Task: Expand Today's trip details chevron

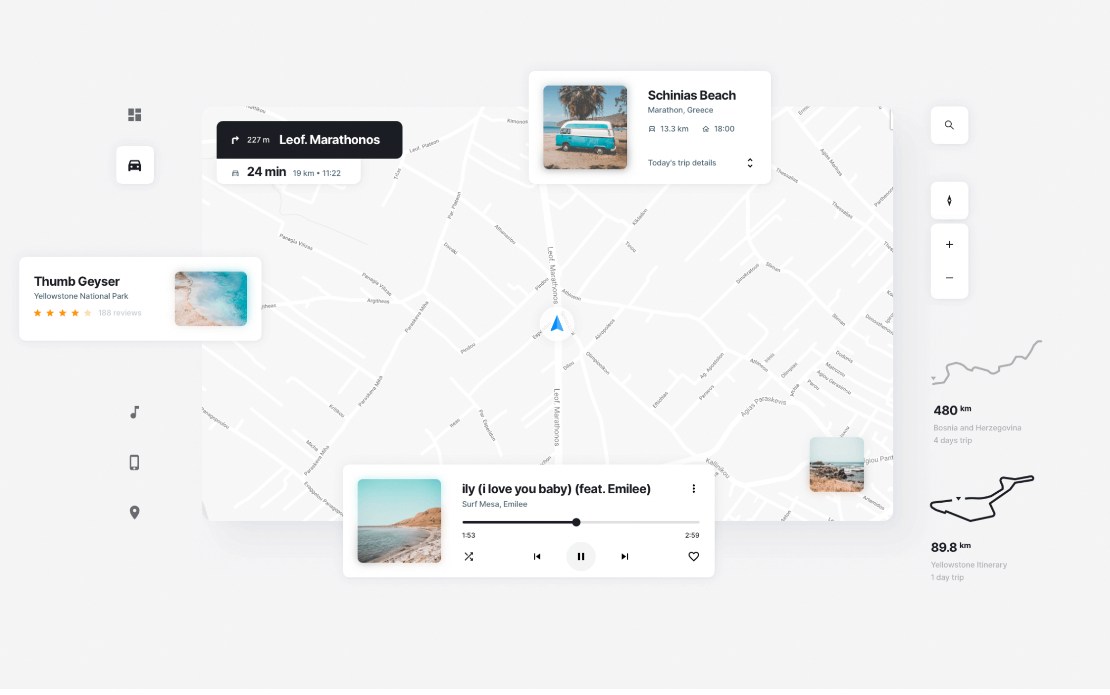Action: click(750, 163)
